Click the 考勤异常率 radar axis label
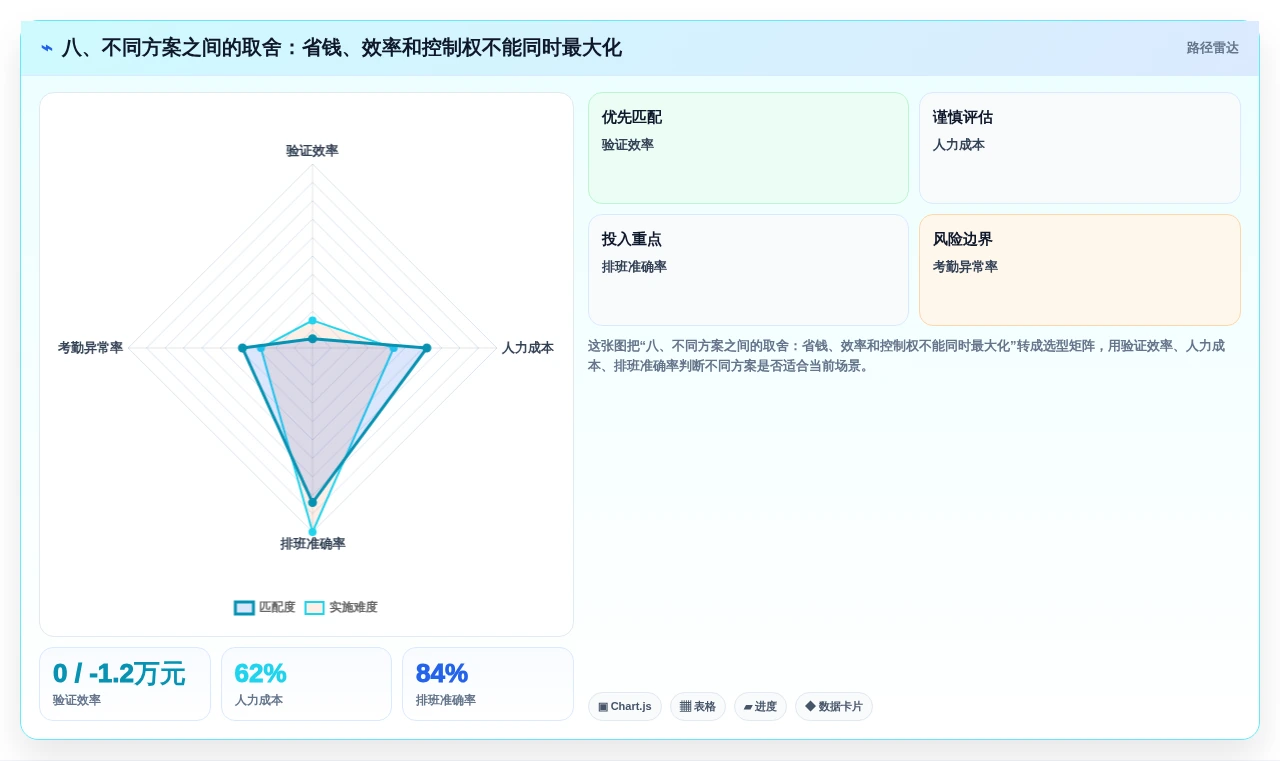The width and height of the screenshot is (1280, 761). 90,348
